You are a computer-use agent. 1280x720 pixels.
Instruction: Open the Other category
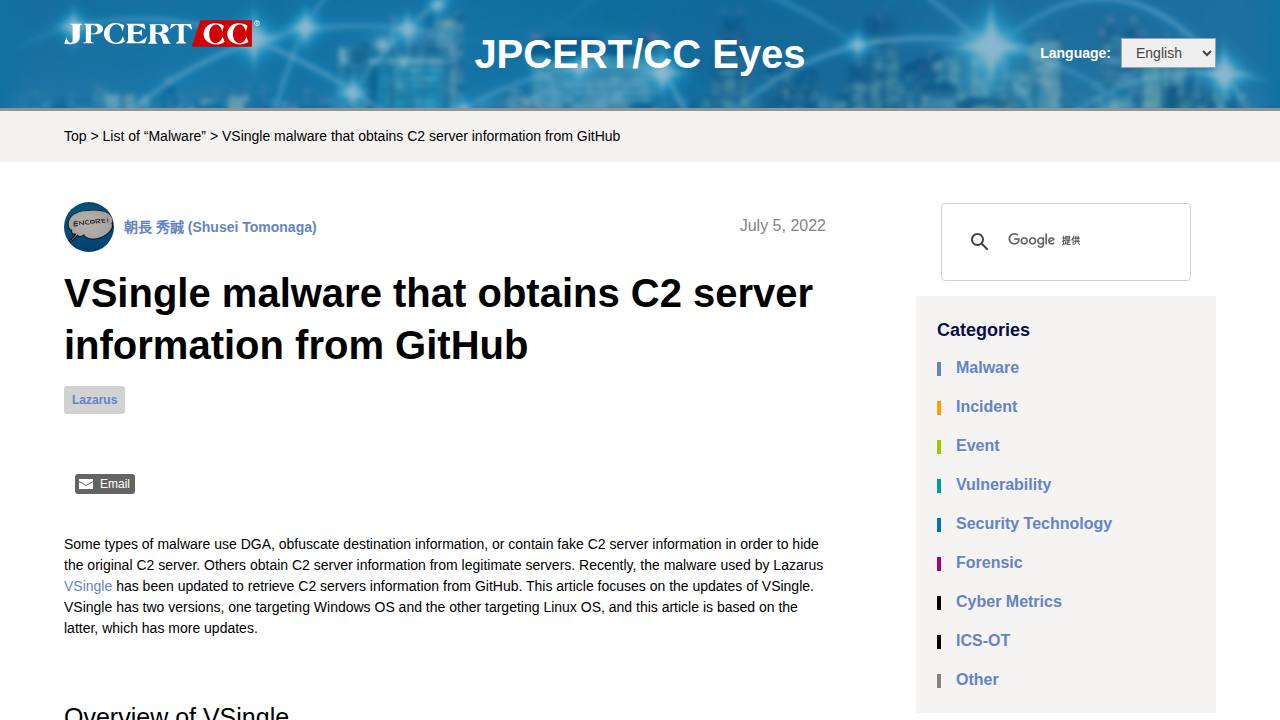[977, 680]
